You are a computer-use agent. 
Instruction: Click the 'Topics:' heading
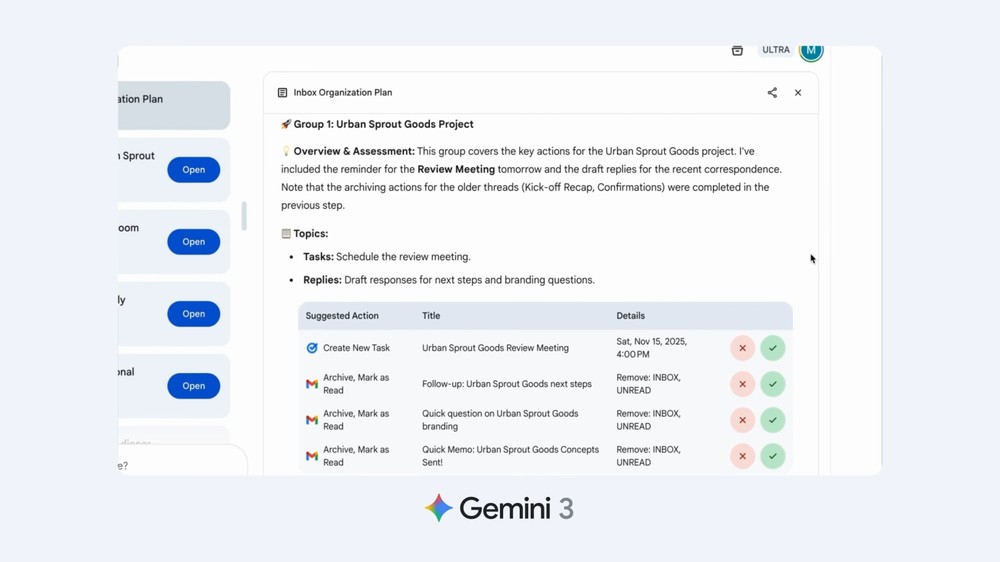point(311,233)
